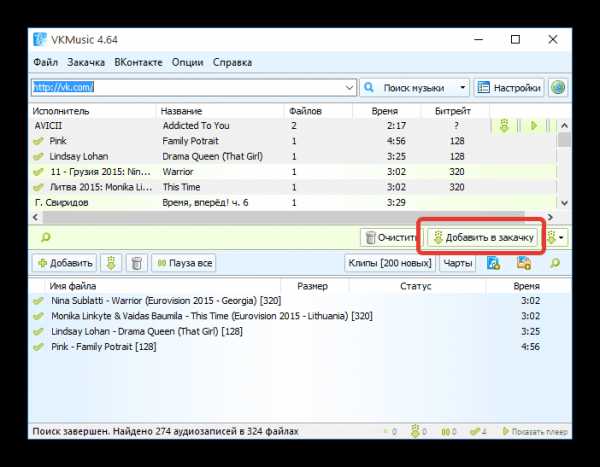Click the trash delete icon in toolbar
Viewport: 600px width, 467px height.
click(137, 263)
